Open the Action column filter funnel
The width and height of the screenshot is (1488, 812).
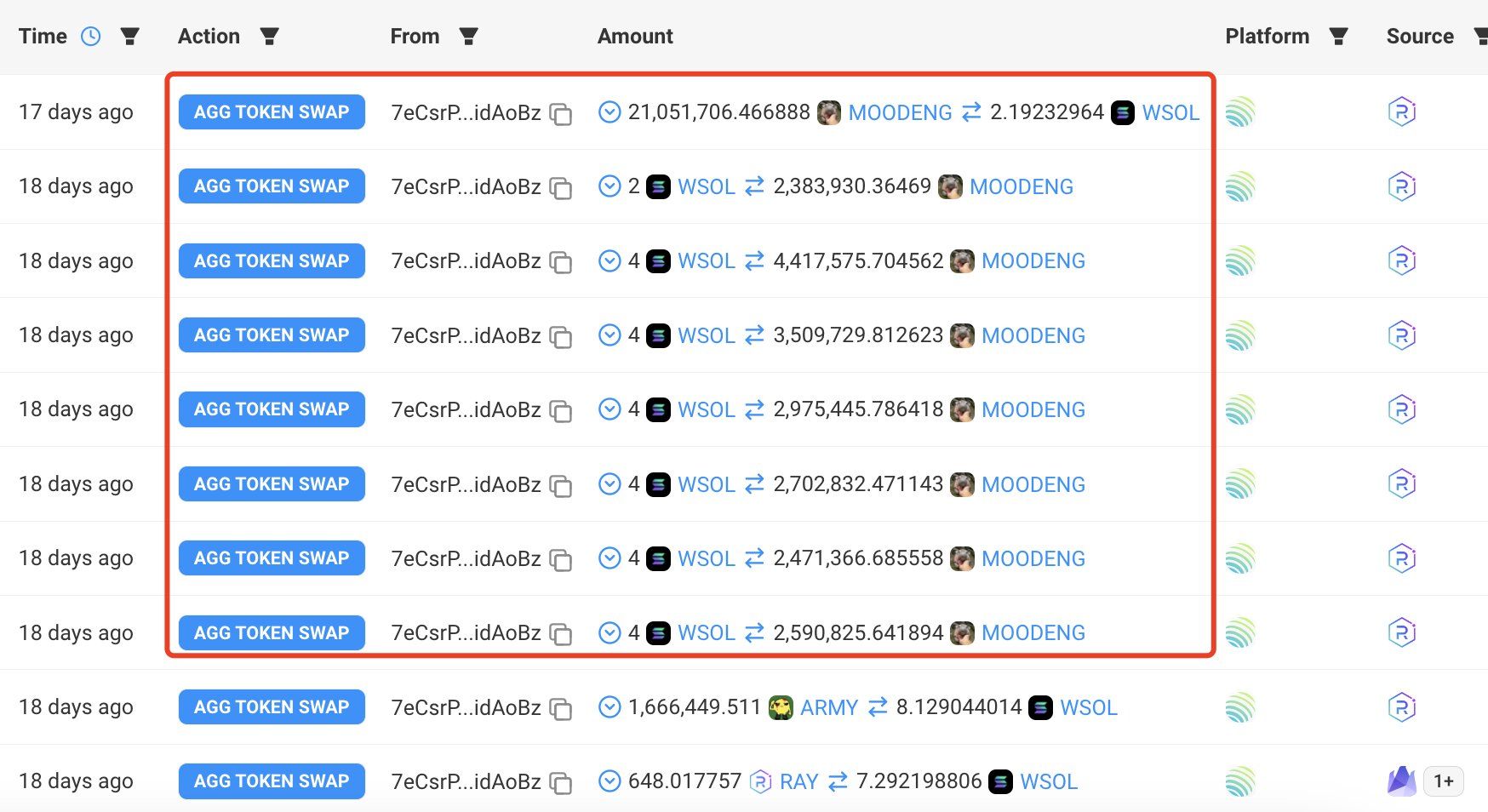[x=269, y=36]
